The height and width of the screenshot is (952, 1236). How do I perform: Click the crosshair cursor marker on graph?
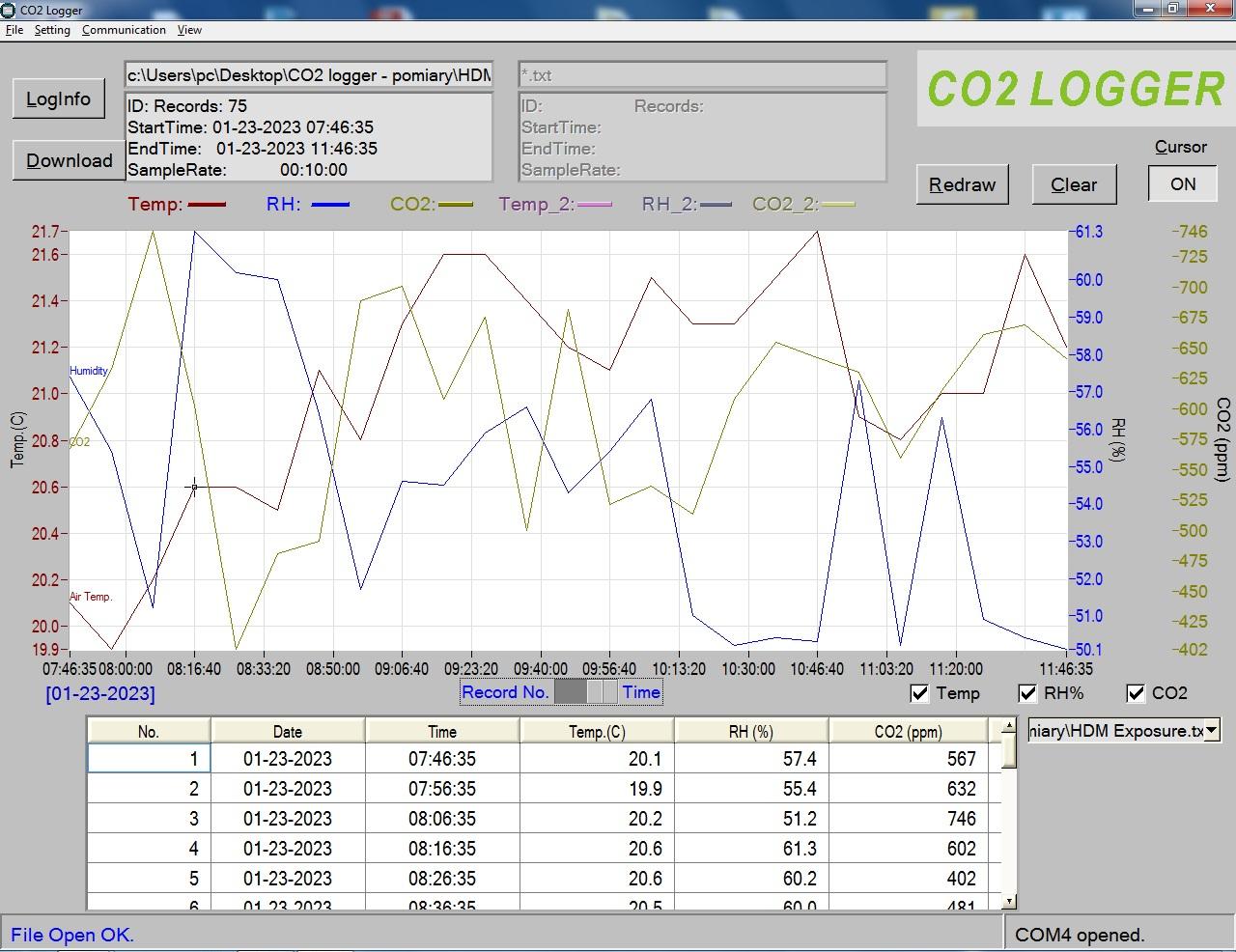(x=194, y=488)
